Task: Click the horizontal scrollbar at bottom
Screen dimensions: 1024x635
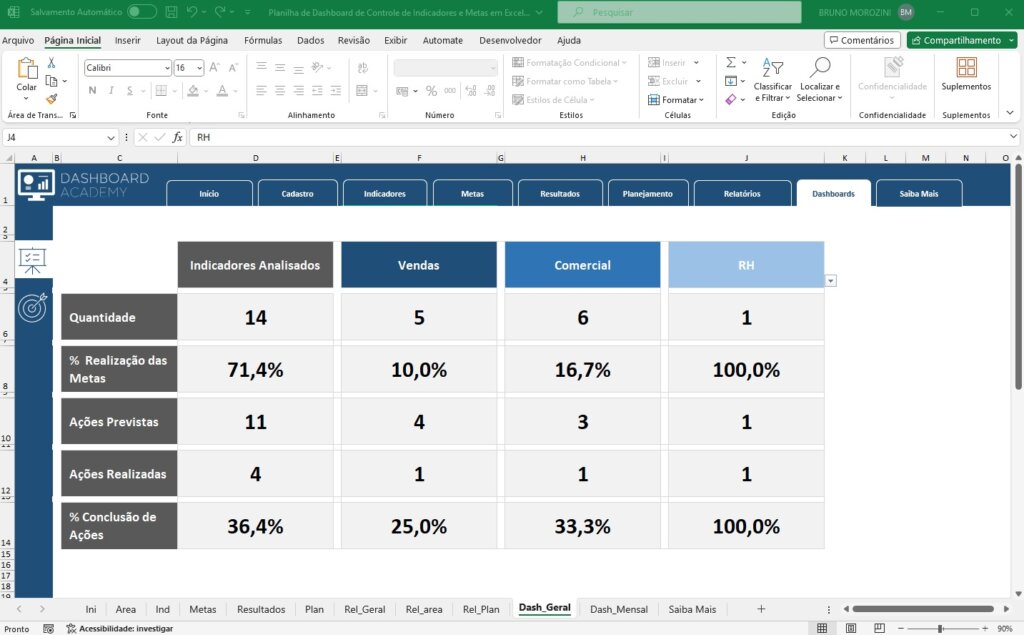Action: tap(923, 609)
